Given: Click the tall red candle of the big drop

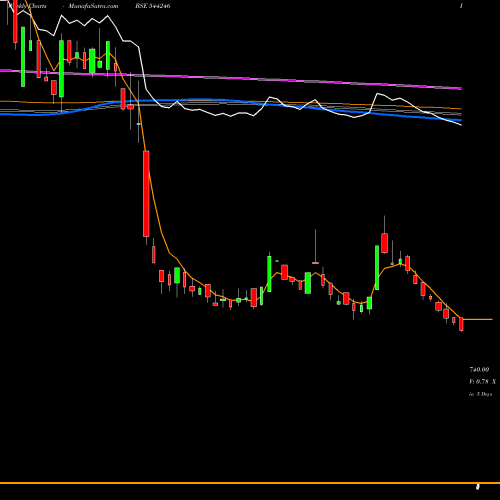Looking at the screenshot, I should [146, 194].
